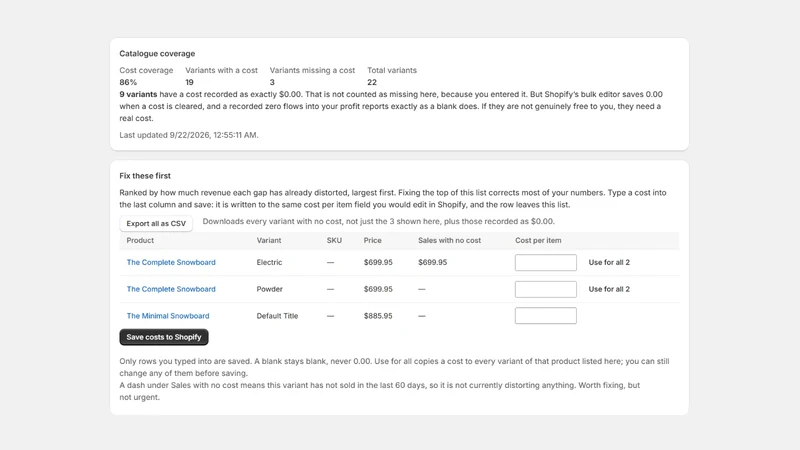Click the Fix these first heading

[x=145, y=176]
